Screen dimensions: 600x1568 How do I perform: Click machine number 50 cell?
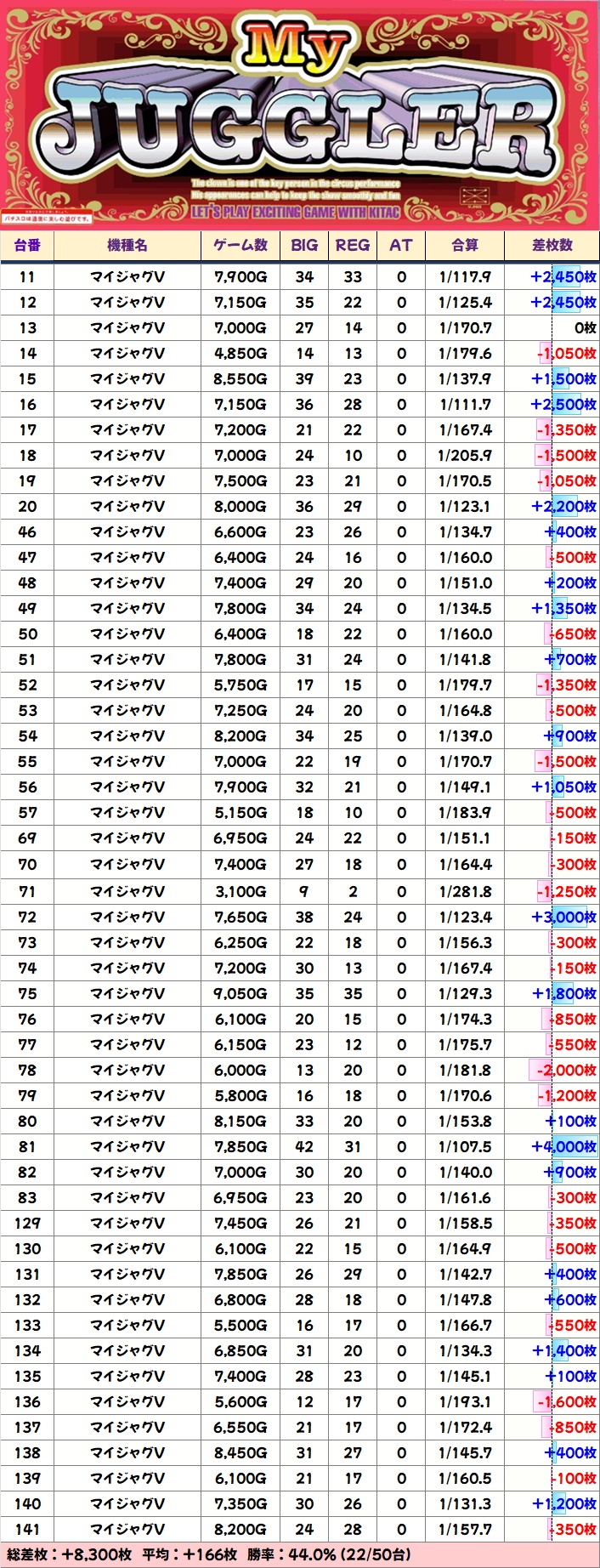pyautogui.click(x=27, y=633)
